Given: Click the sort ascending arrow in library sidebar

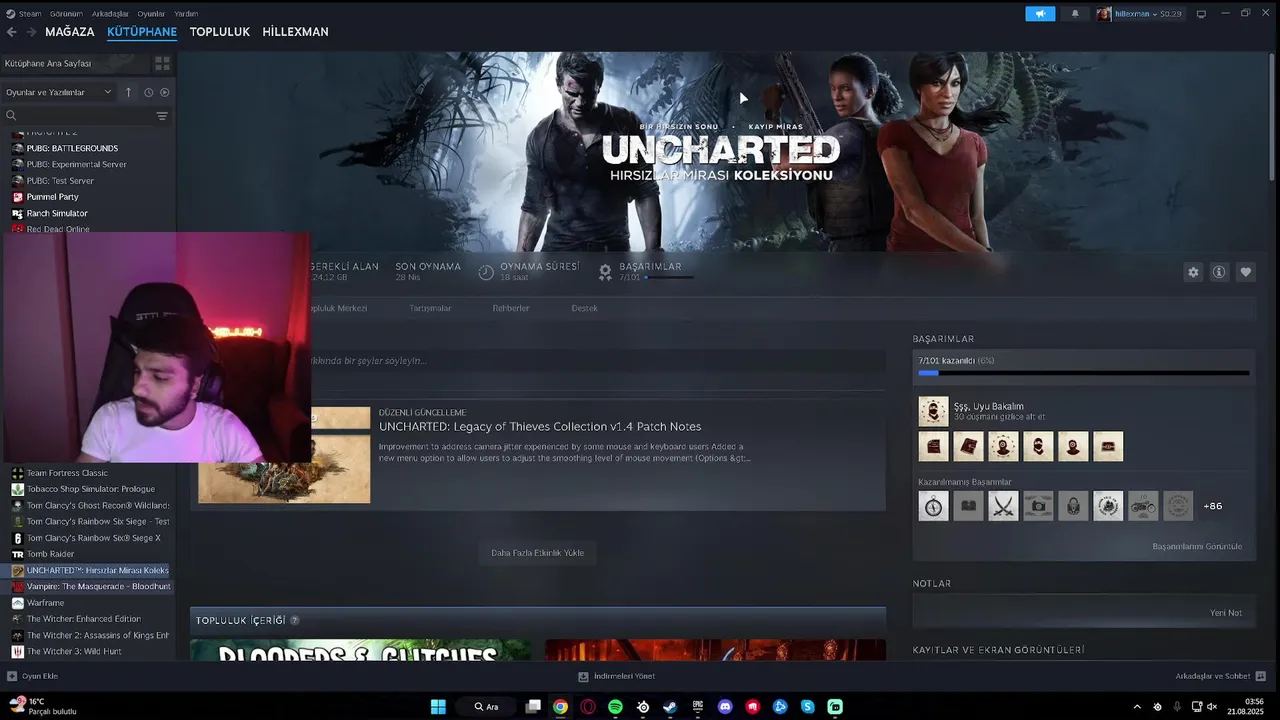Looking at the screenshot, I should 128,92.
